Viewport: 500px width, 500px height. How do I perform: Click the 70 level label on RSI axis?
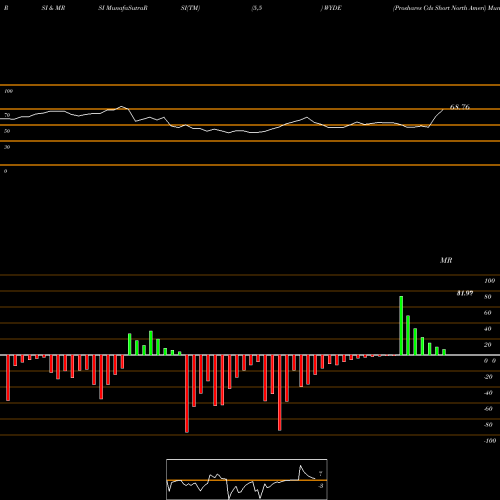[7, 115]
